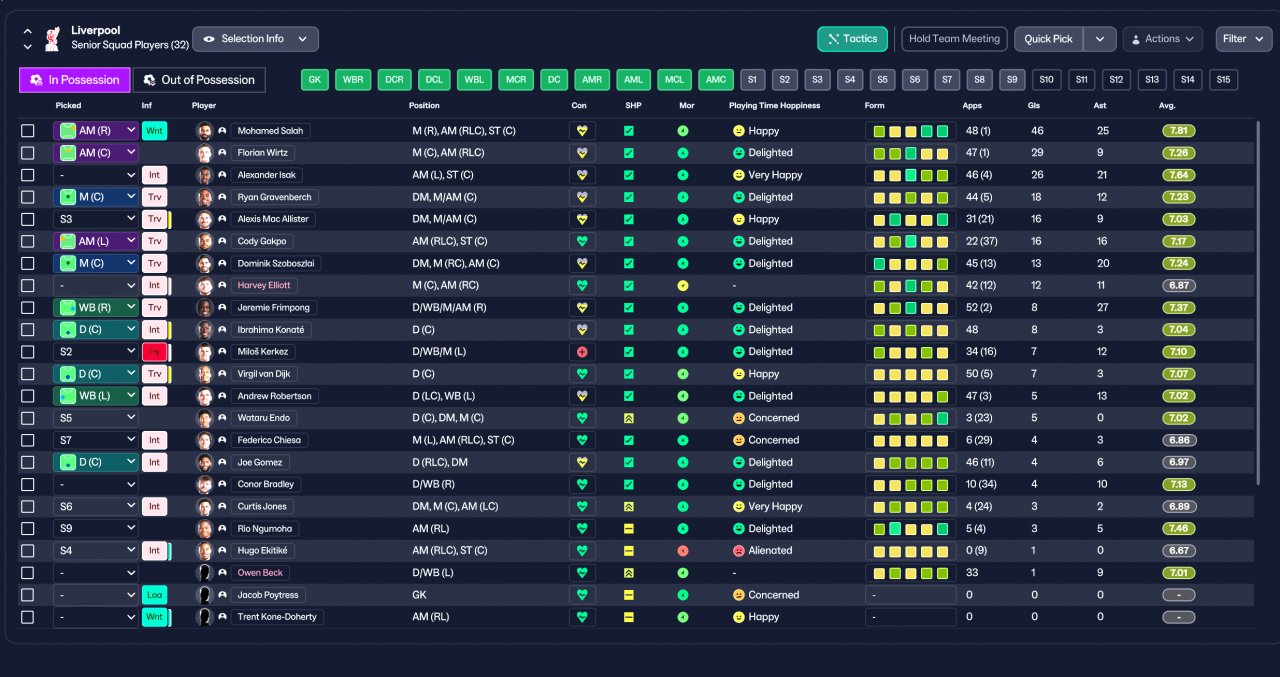
Task: Click Mohamed Salah's form squares
Action: click(x=911, y=131)
